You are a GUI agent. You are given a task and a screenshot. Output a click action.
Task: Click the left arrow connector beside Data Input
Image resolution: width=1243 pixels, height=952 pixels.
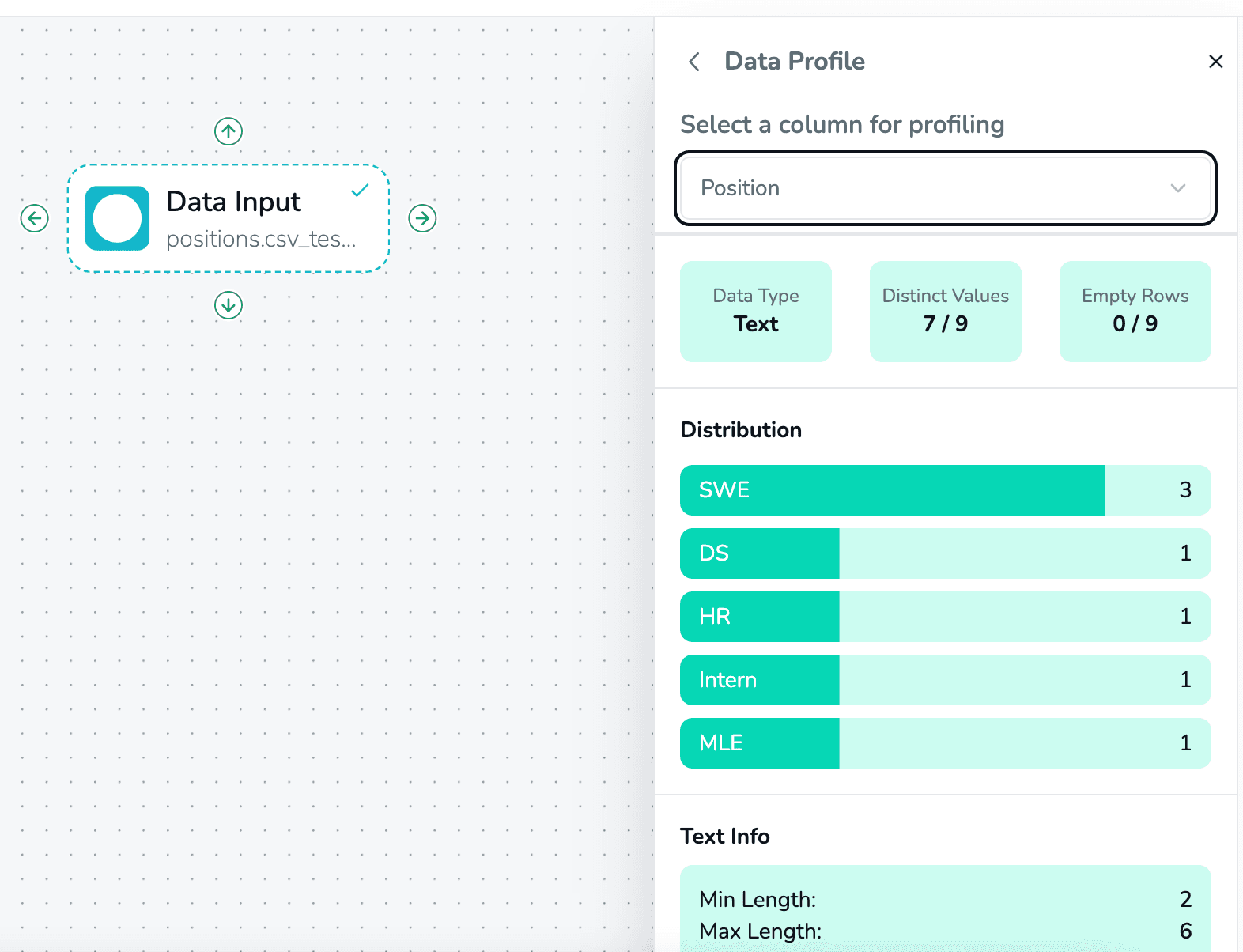[x=34, y=218]
